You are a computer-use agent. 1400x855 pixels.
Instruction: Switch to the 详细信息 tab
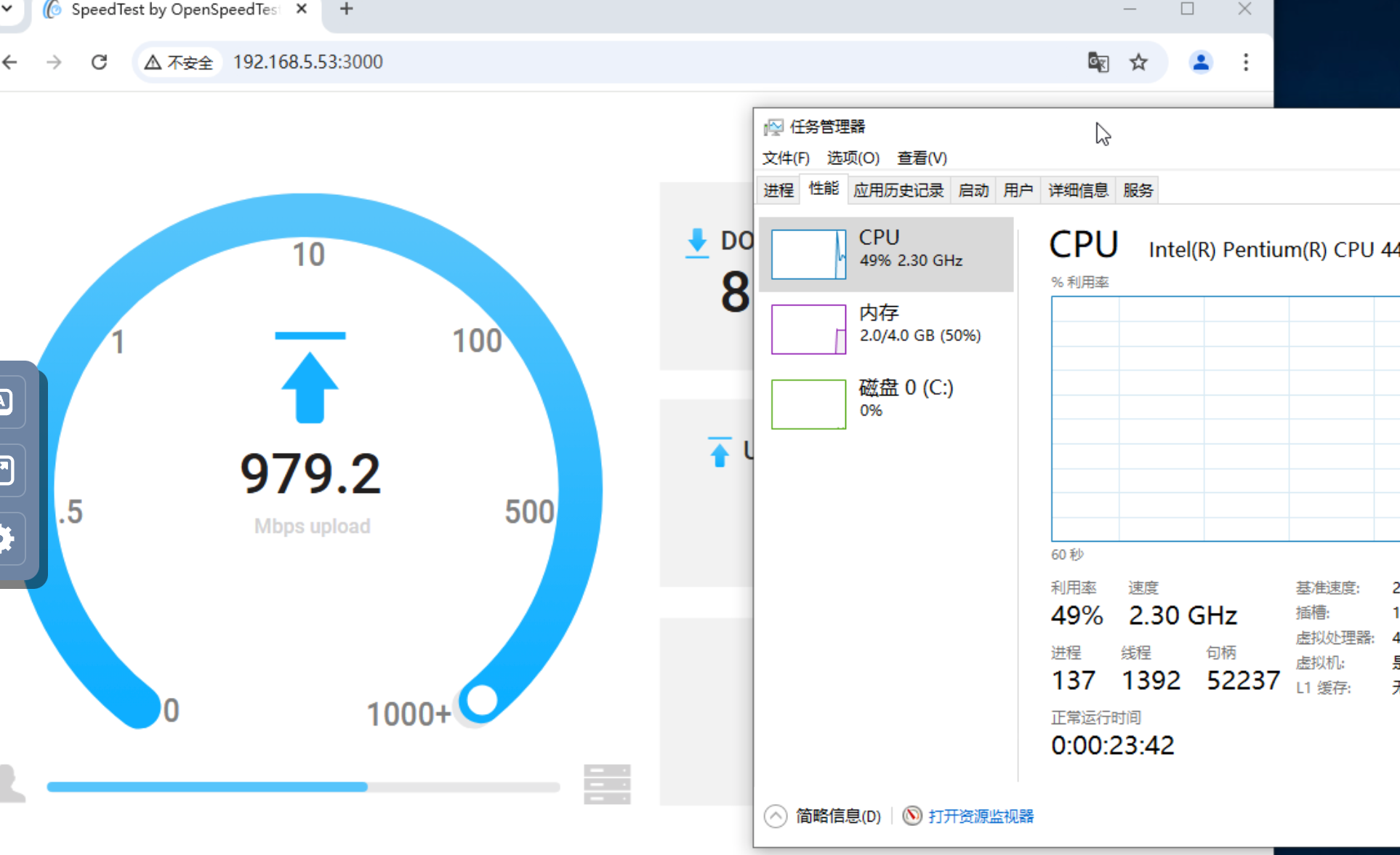click(1078, 190)
